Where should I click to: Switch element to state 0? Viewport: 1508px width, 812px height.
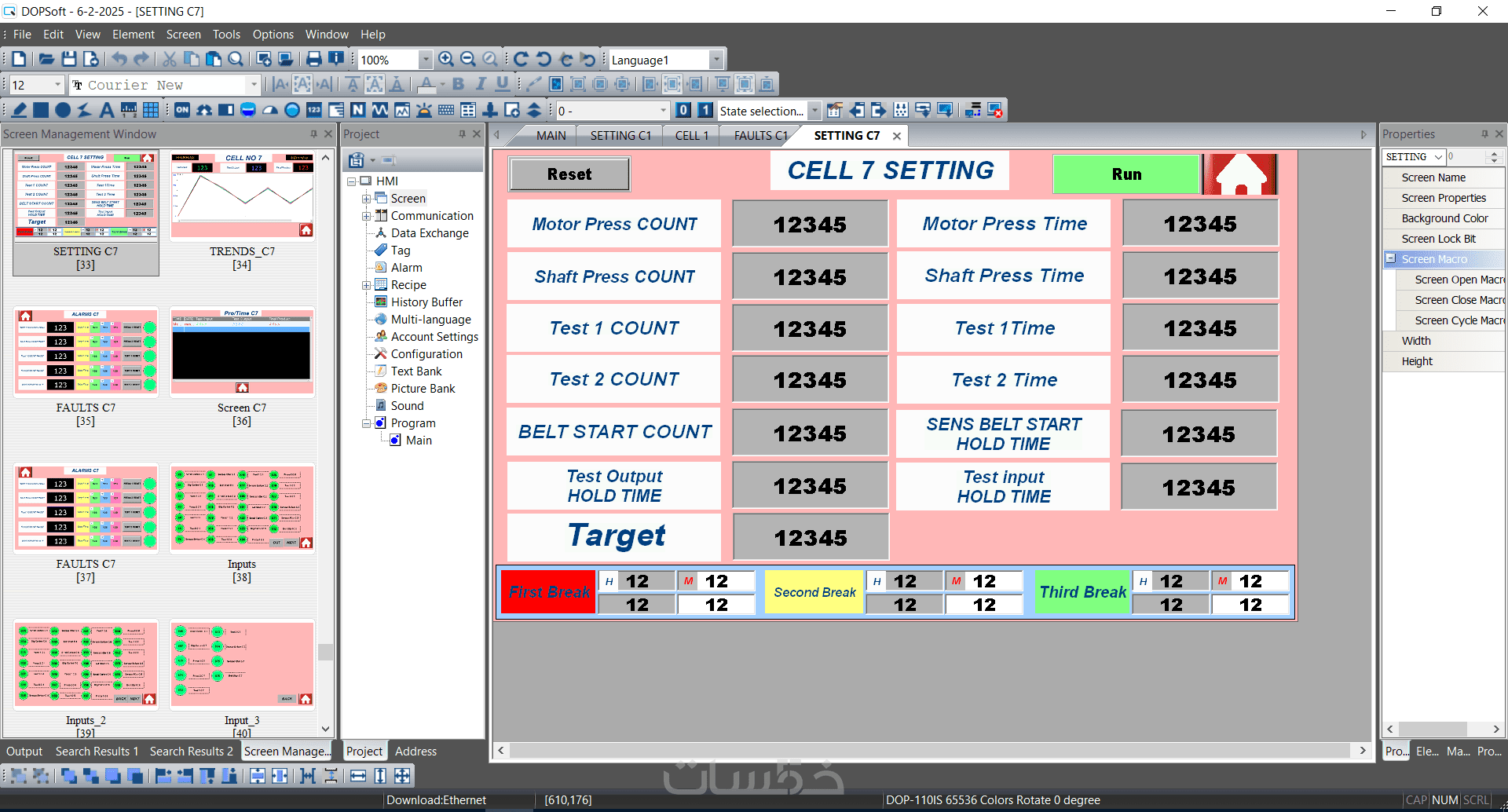tap(683, 110)
